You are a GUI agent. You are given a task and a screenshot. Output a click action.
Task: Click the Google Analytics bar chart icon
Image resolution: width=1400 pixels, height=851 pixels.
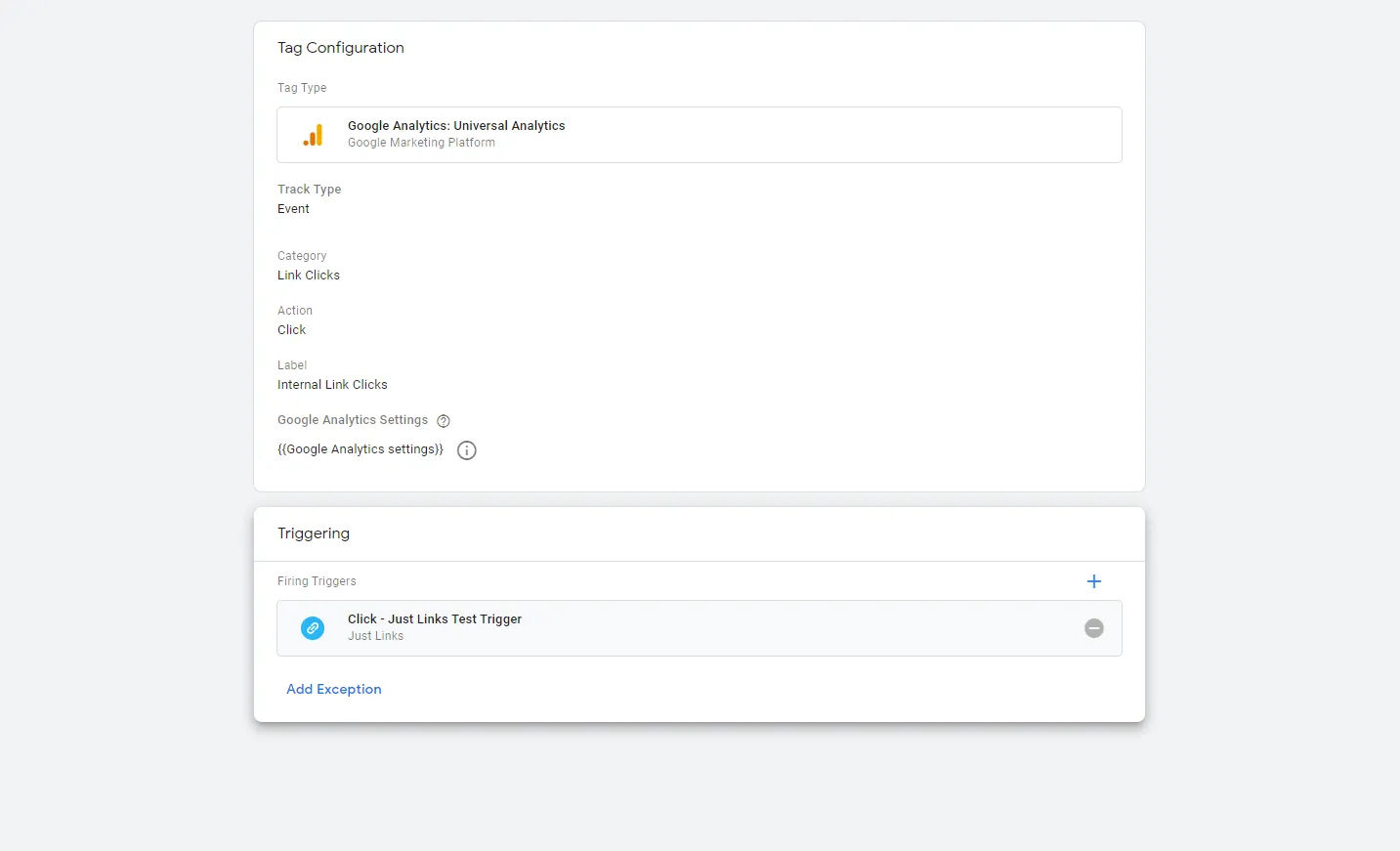click(x=313, y=136)
